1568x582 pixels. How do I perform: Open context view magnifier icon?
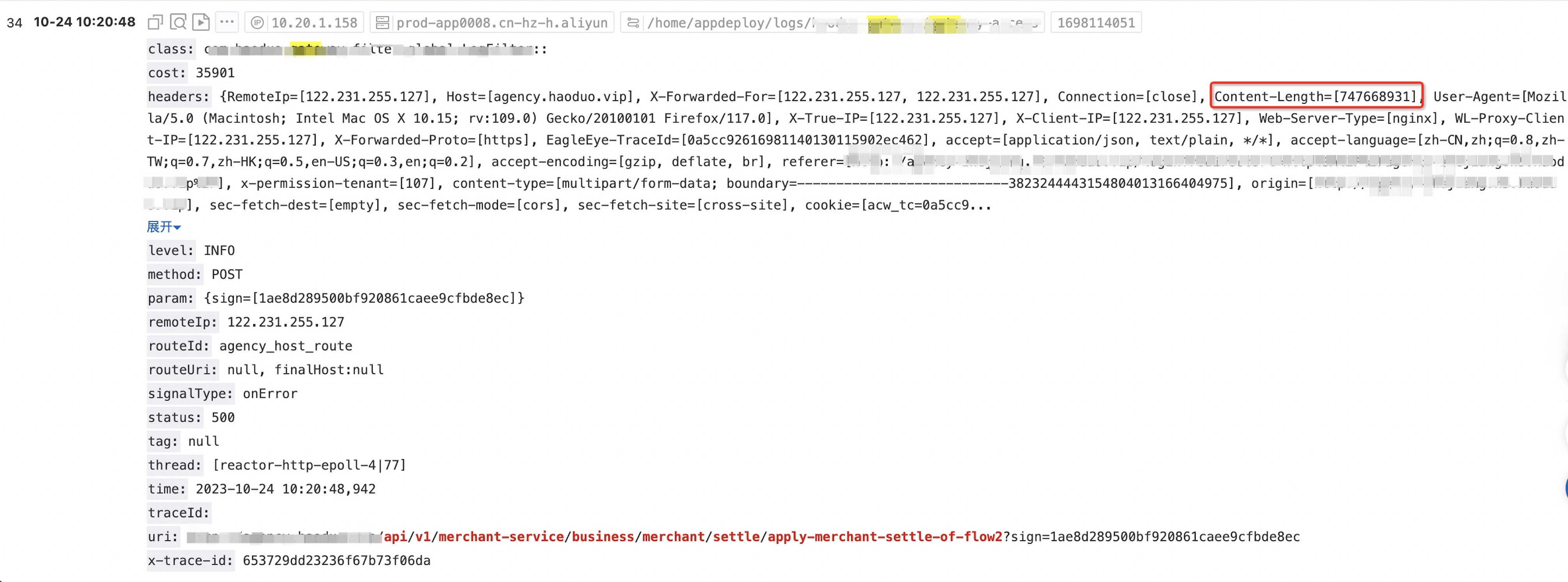coord(178,23)
